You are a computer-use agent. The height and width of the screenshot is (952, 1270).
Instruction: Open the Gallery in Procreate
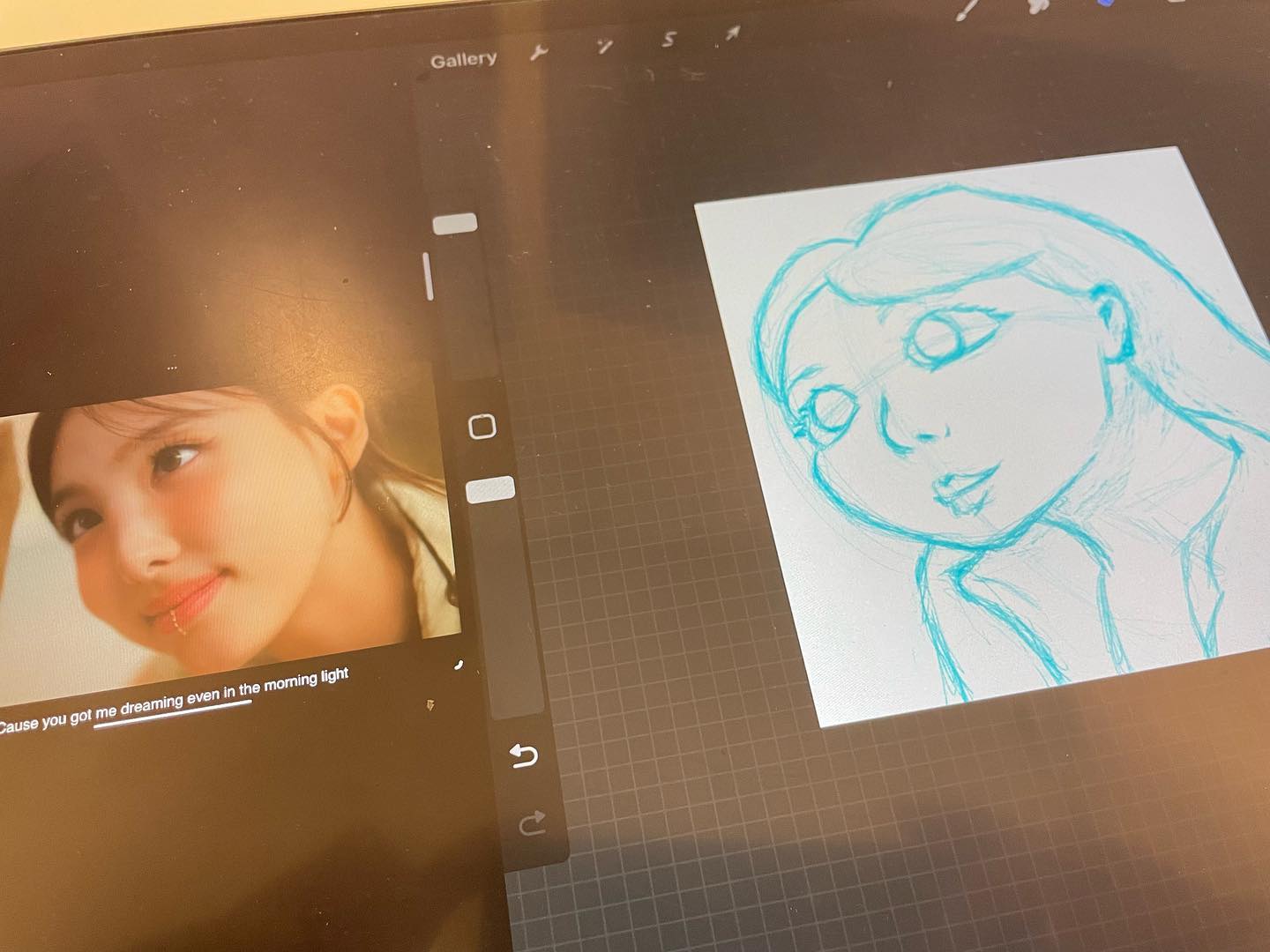click(x=463, y=60)
